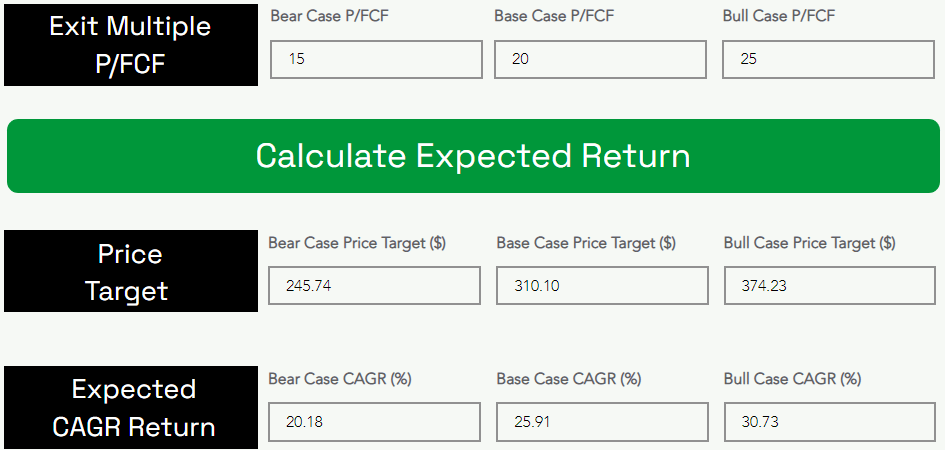Click the black Price Target heading block

tap(131, 271)
